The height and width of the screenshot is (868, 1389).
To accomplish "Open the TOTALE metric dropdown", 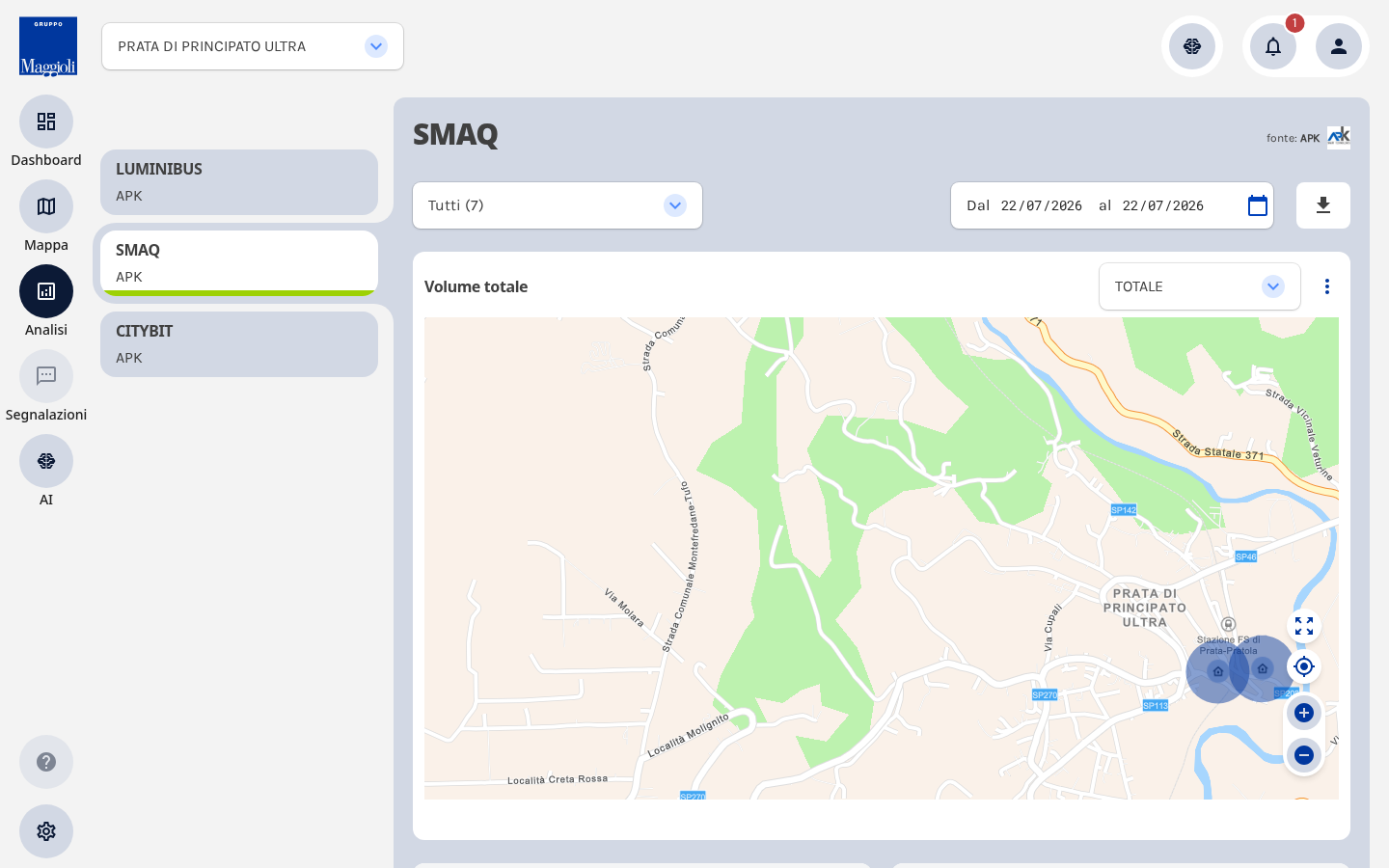I will (1200, 286).
